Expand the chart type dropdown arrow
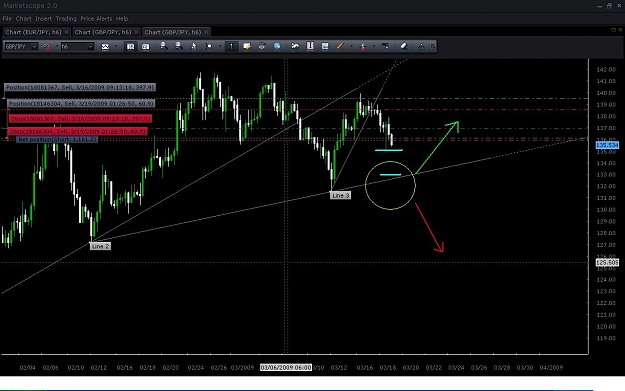 point(116,47)
